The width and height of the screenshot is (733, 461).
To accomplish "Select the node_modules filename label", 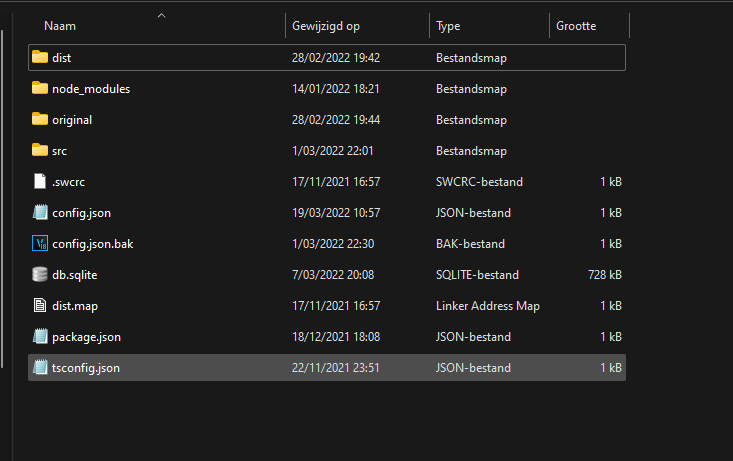I will click(x=91, y=89).
